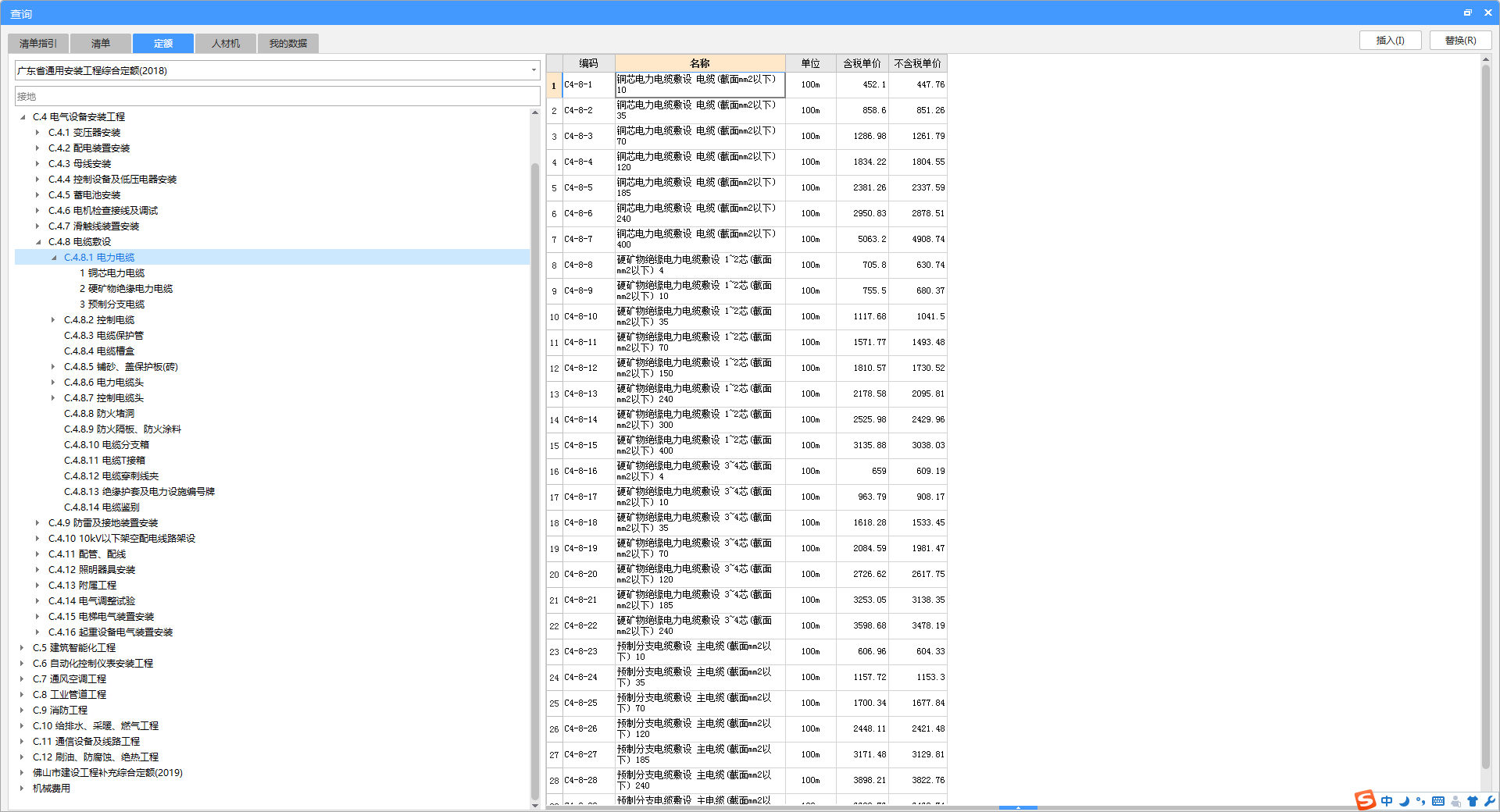Open the Sogou skin (shirt) icon
Screen dimensions: 1500x812
point(1473,801)
